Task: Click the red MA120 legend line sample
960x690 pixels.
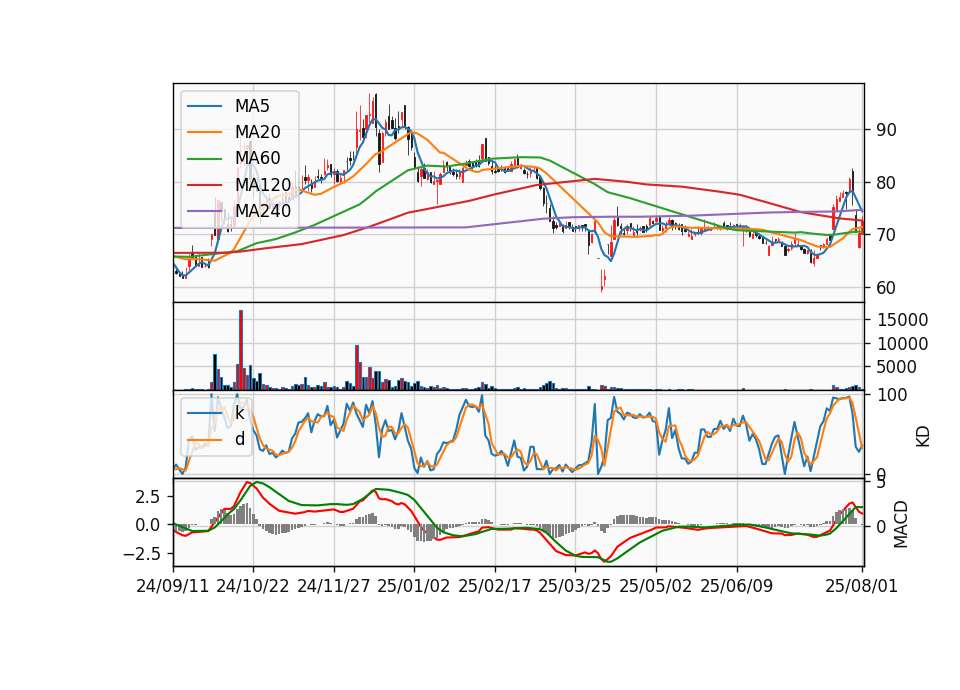Action: pos(204,185)
